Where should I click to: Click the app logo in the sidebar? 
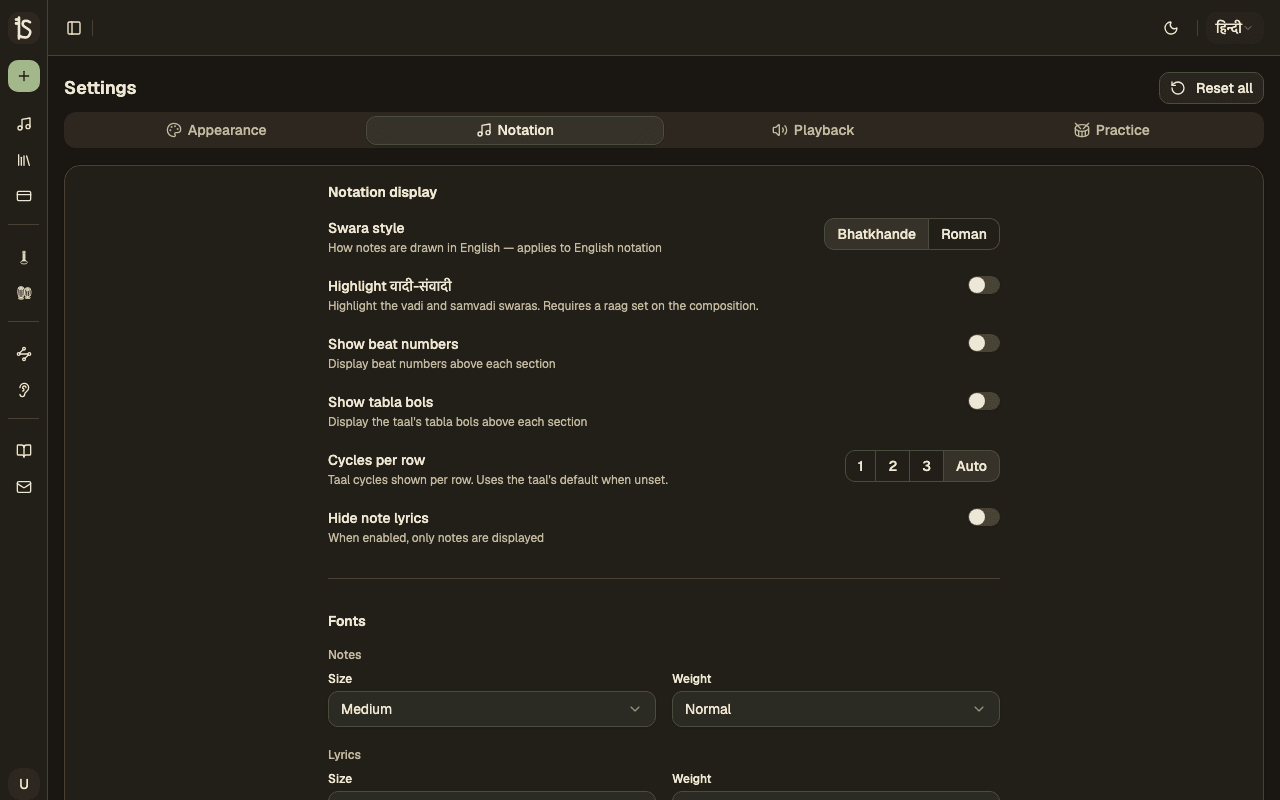click(x=24, y=28)
